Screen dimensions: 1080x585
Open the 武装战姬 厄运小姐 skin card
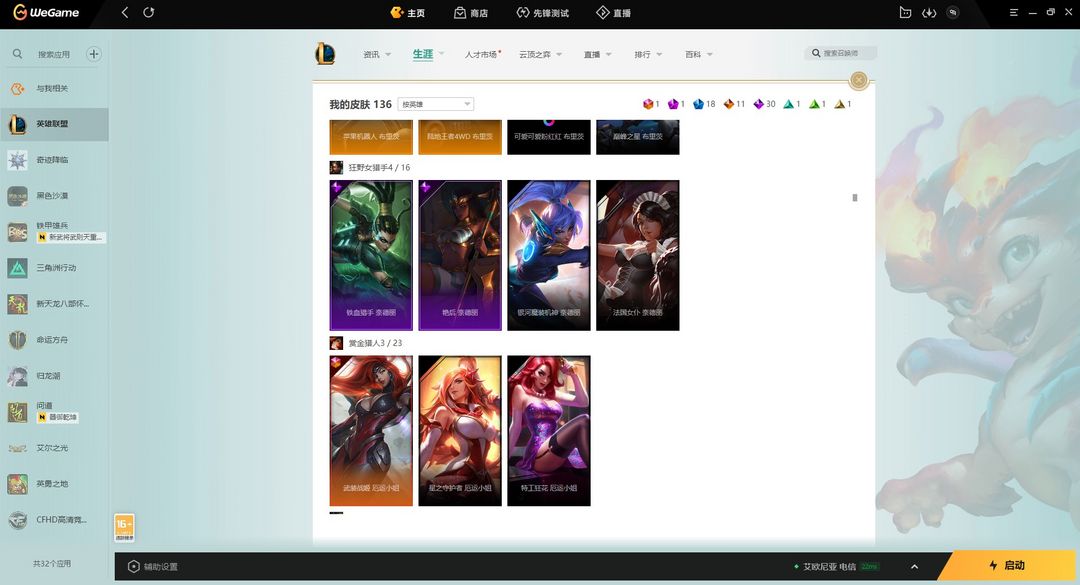point(371,431)
